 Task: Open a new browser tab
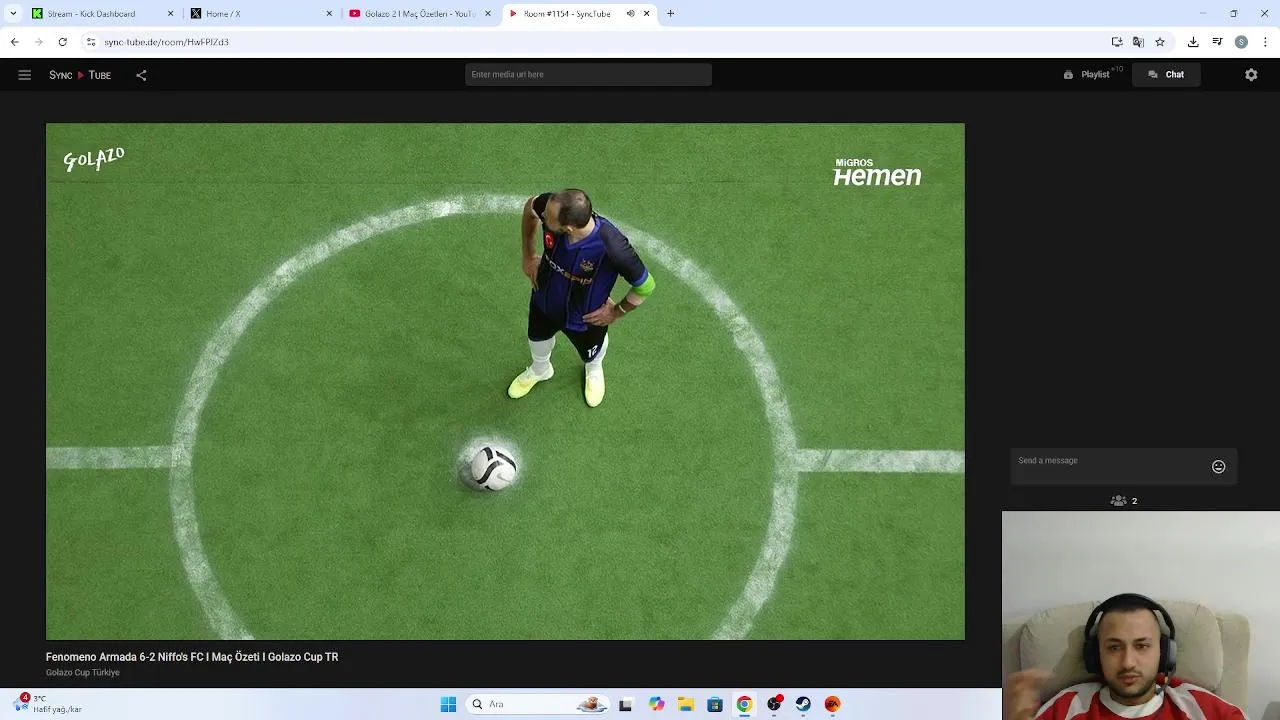point(670,14)
